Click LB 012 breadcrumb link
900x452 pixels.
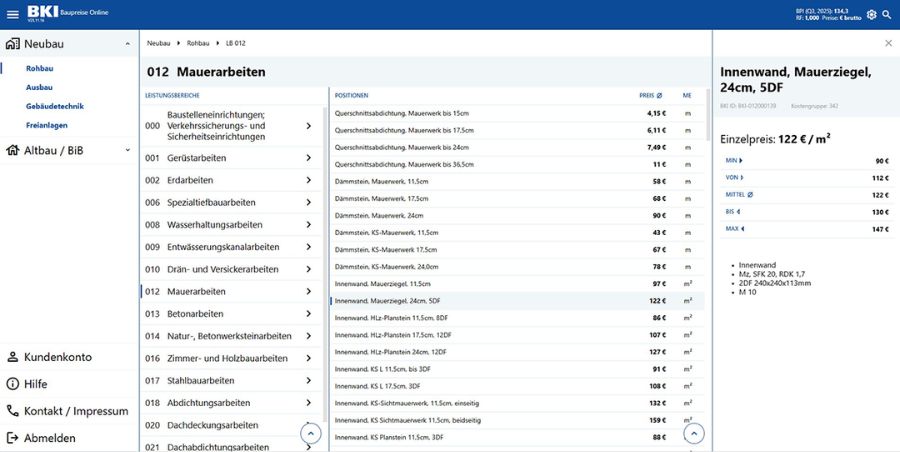(x=236, y=43)
